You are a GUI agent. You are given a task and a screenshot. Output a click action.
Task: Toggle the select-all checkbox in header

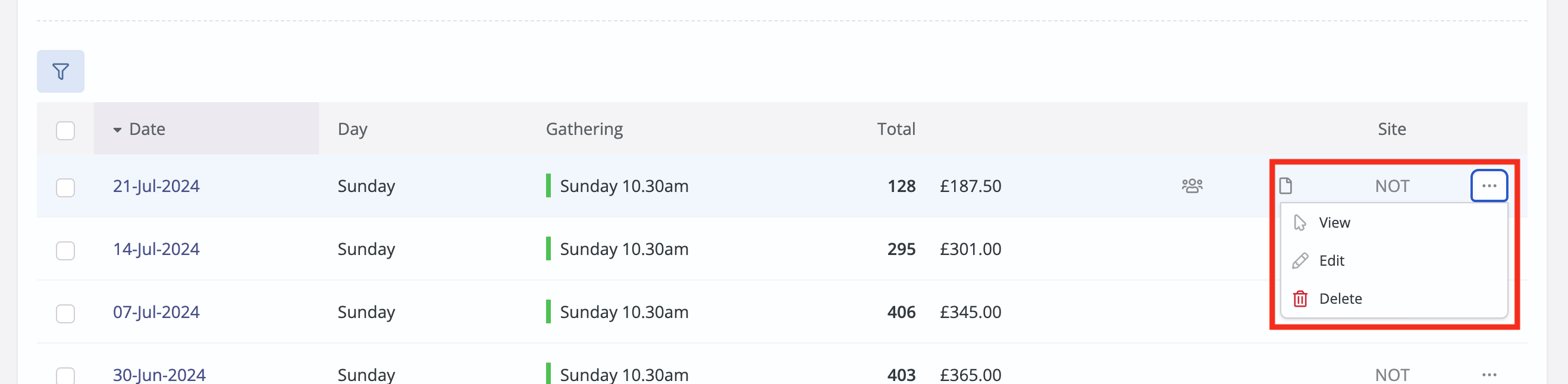click(65, 131)
